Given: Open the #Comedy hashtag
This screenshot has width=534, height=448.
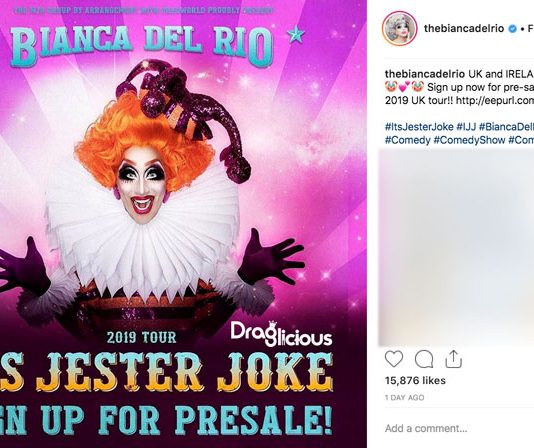Looking at the screenshot, I should [408, 140].
